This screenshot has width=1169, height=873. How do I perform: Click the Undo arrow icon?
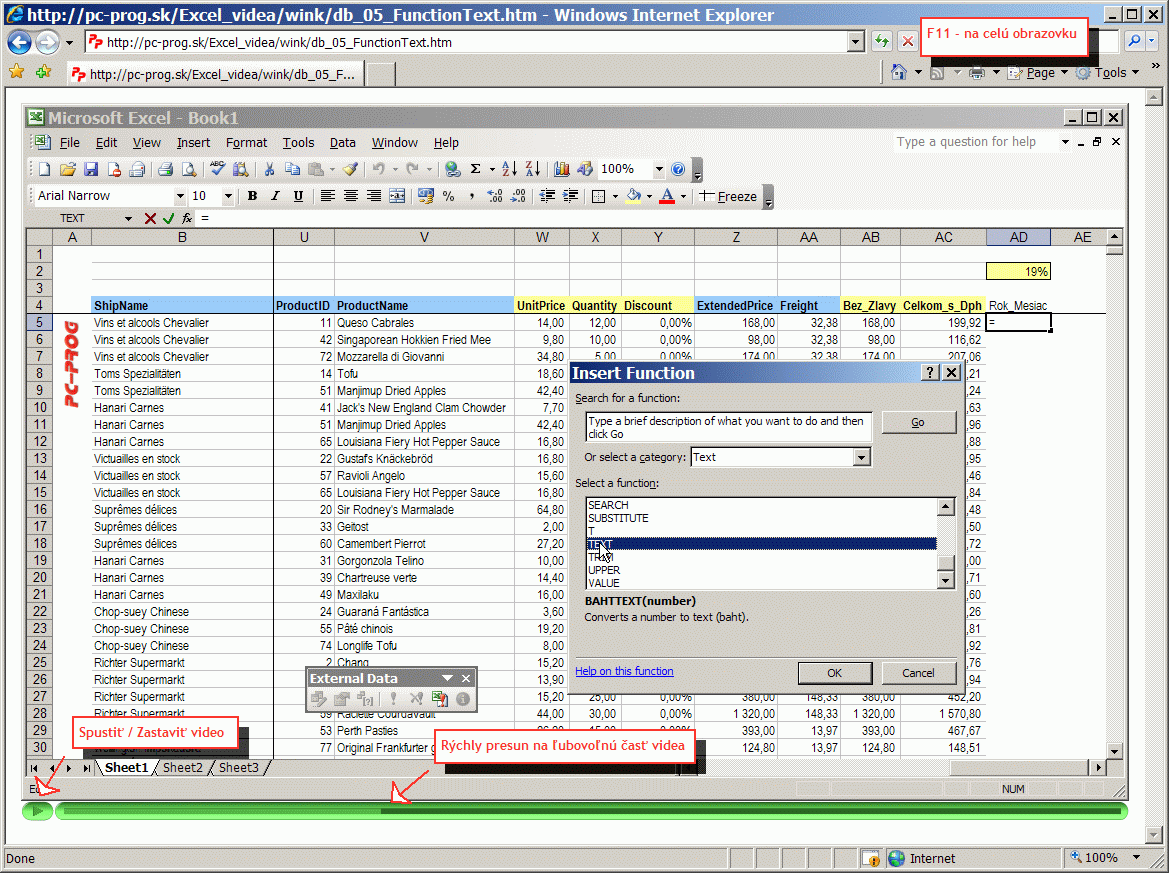tap(379, 169)
